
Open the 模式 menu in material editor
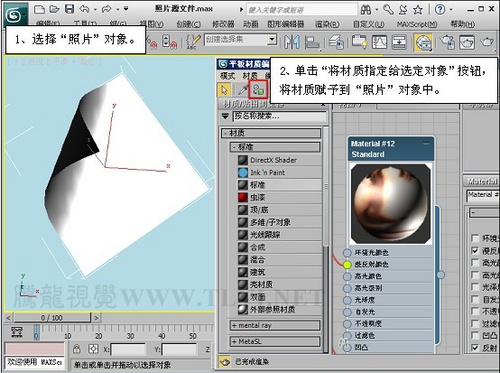tap(228, 76)
